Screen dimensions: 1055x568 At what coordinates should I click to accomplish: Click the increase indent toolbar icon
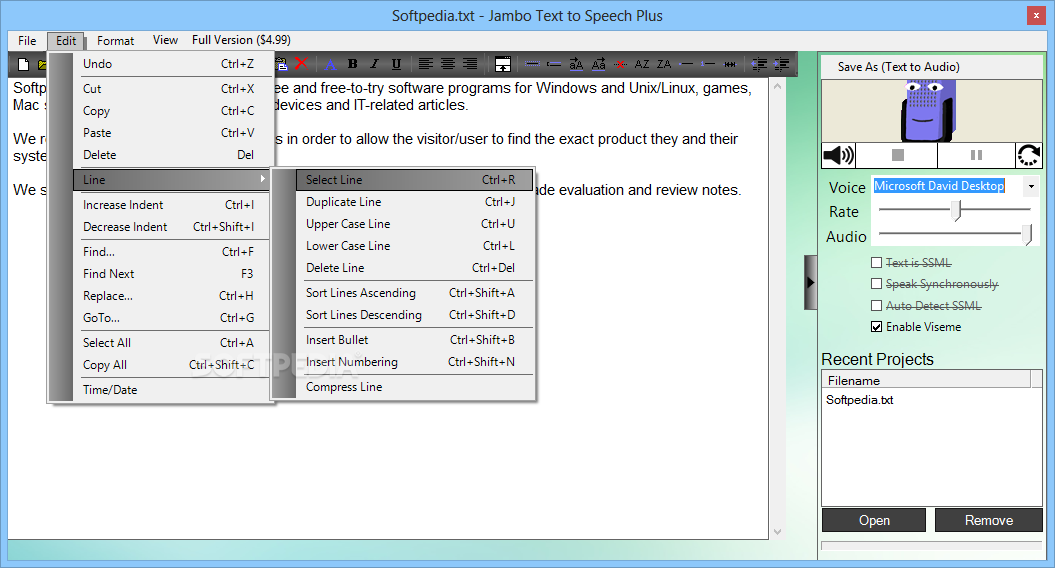tap(781, 65)
